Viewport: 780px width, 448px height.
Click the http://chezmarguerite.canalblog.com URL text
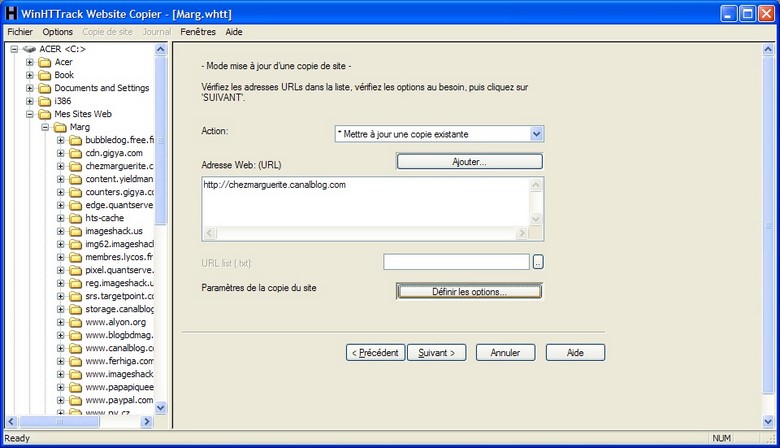[x=275, y=184]
